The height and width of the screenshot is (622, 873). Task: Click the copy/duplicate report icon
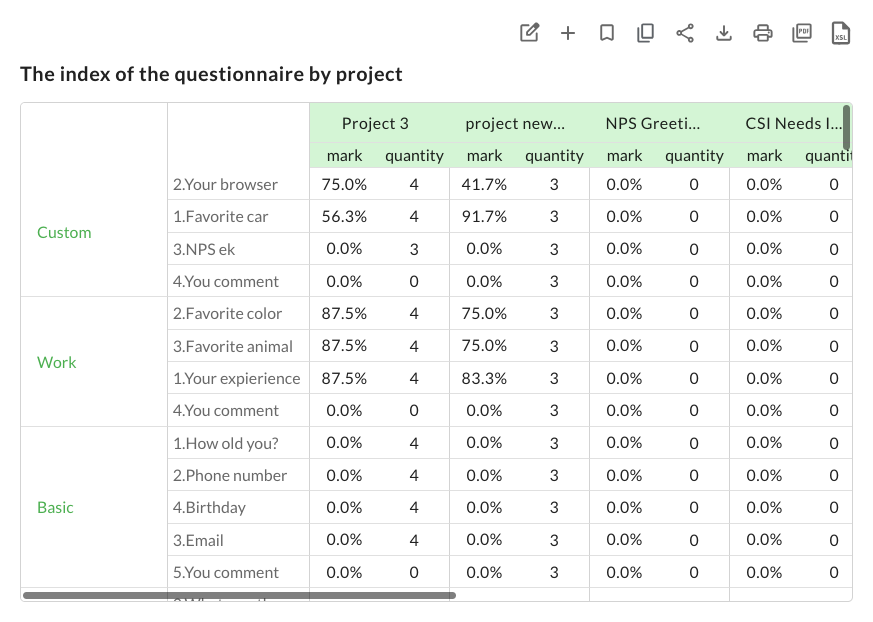pos(646,33)
